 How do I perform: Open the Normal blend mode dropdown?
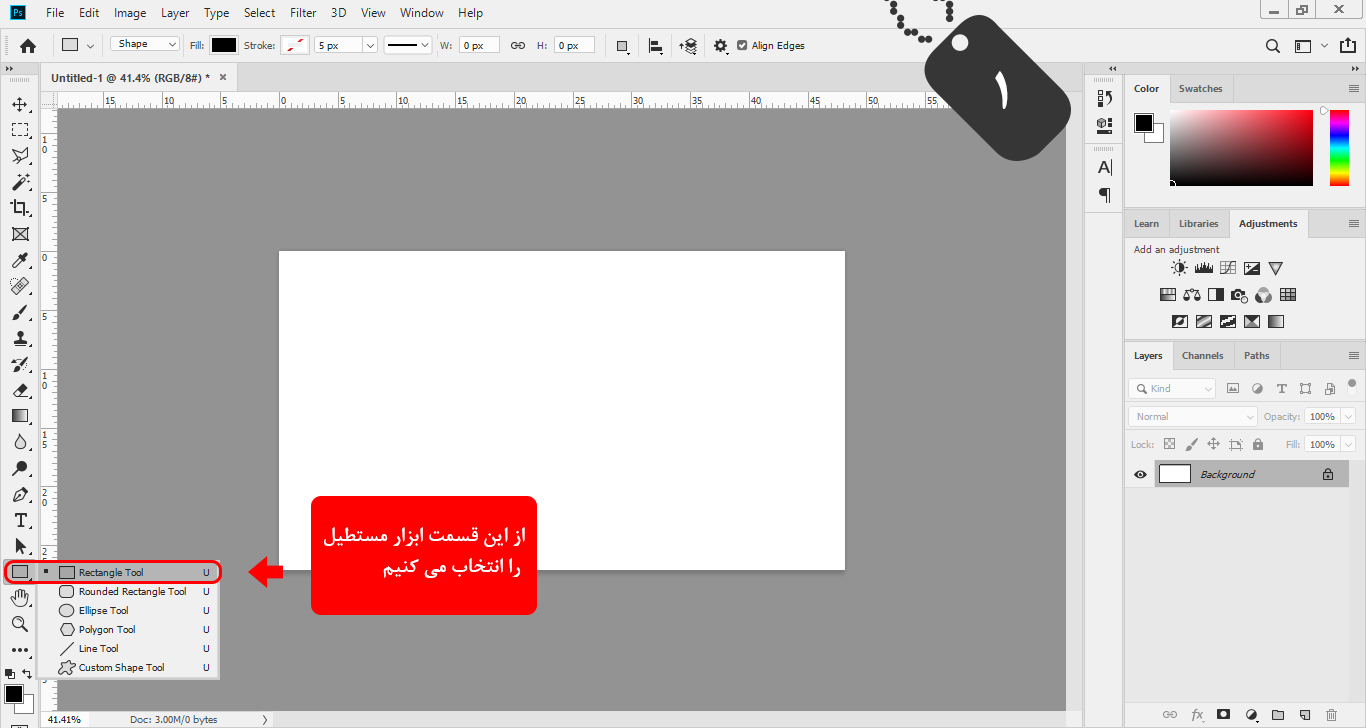point(1193,416)
